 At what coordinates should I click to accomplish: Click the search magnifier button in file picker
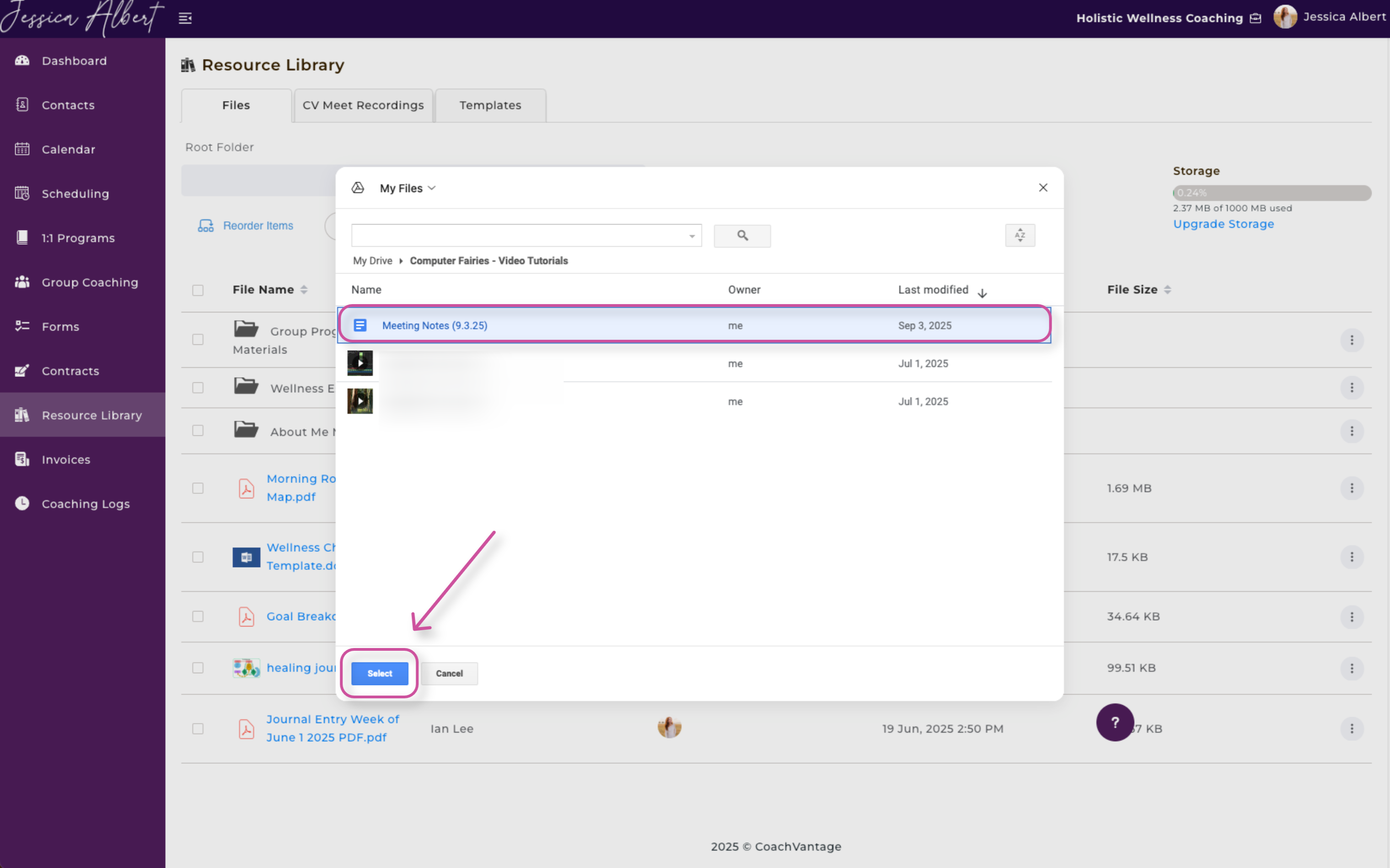click(742, 236)
